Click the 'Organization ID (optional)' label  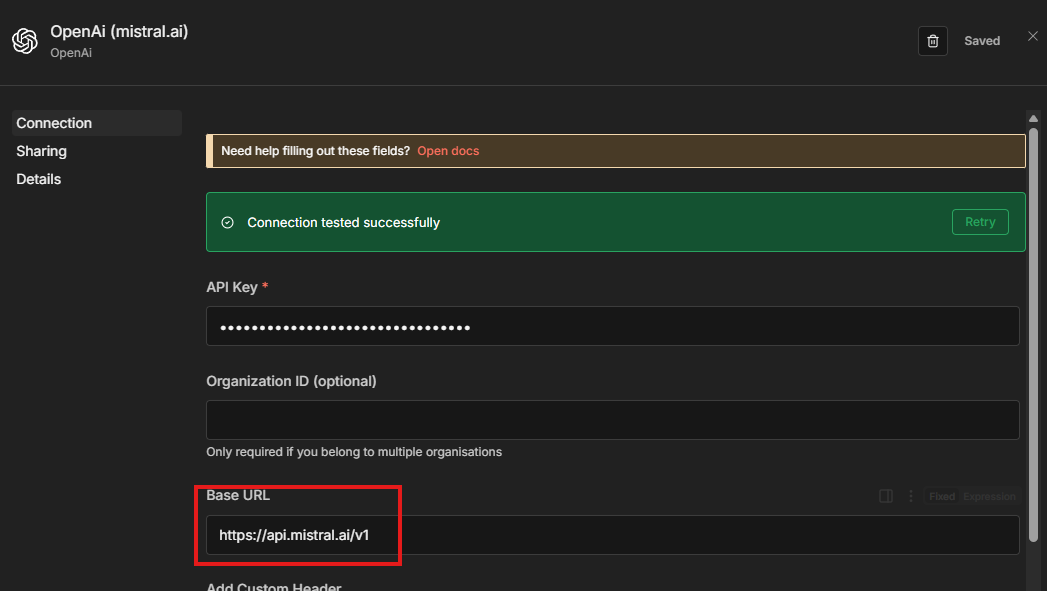291,381
